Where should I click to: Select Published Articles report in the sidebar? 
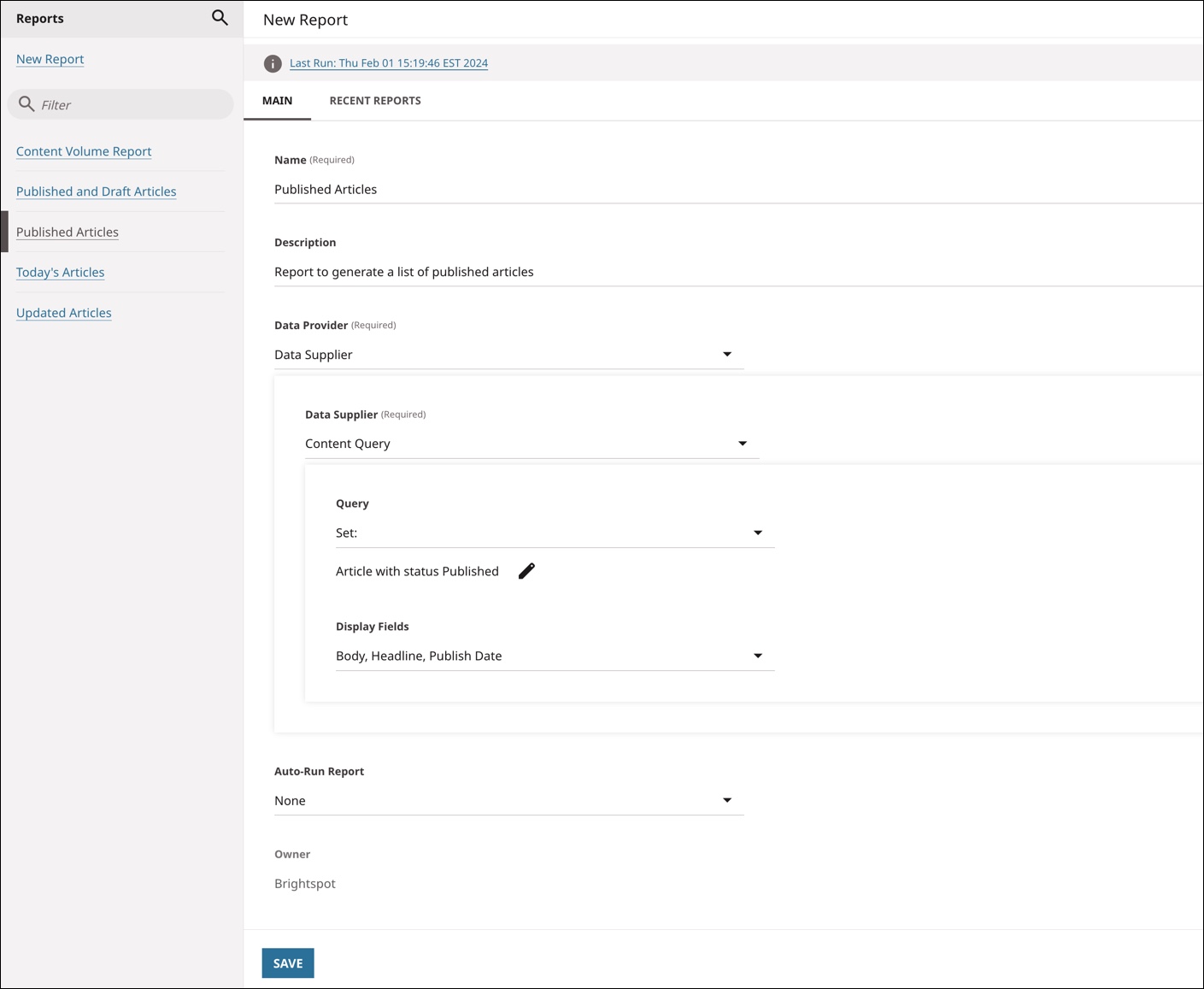[68, 232]
